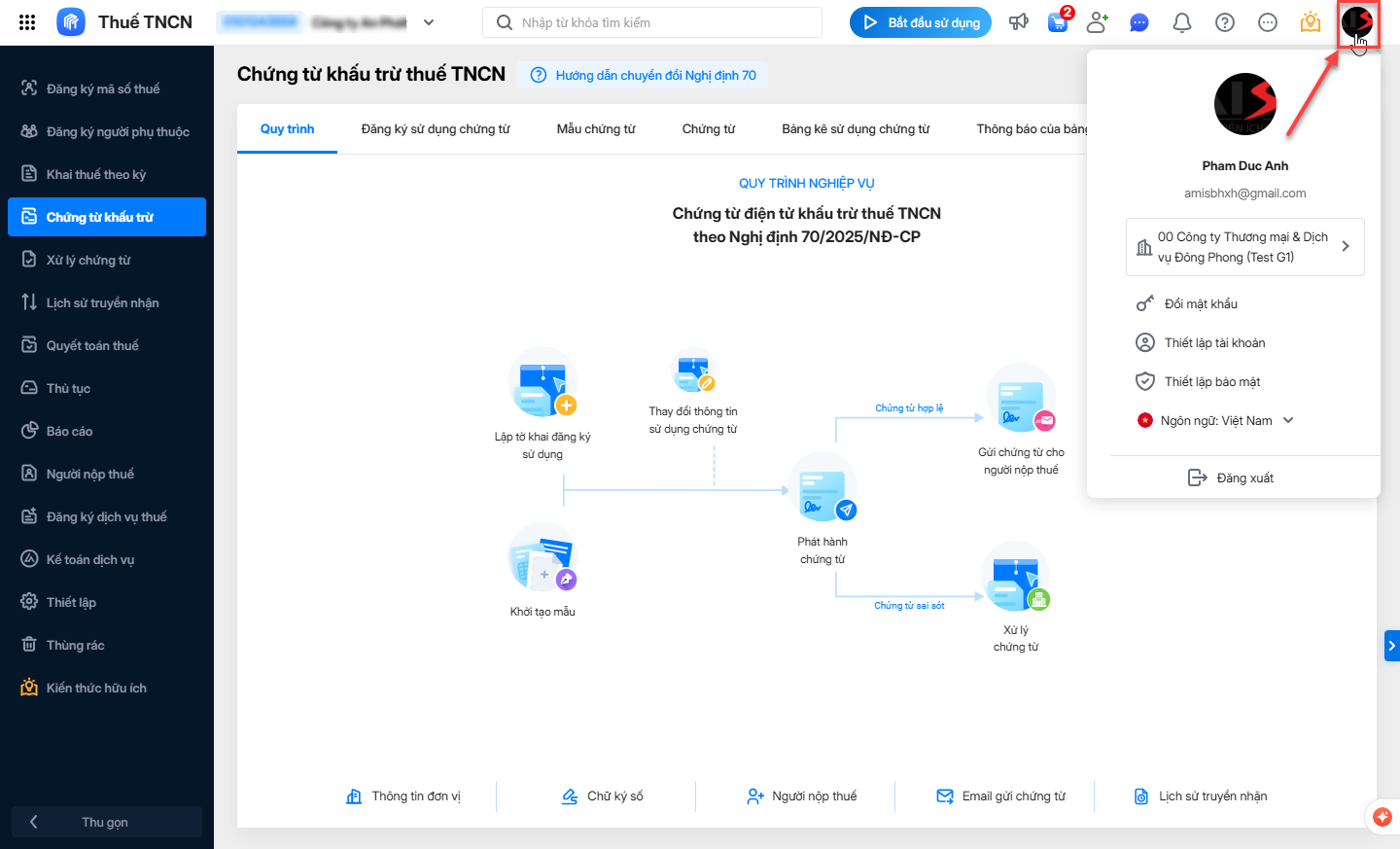
Task: Open the megaphone announcements icon
Action: coord(1018,22)
